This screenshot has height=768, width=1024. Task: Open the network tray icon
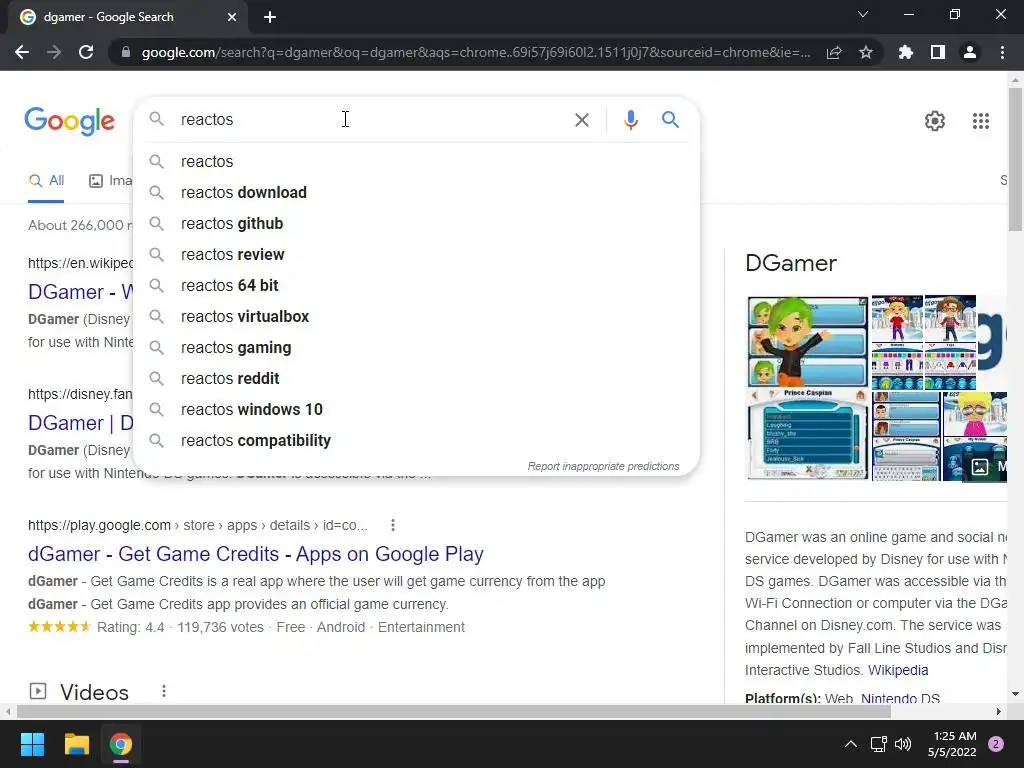tap(878, 744)
